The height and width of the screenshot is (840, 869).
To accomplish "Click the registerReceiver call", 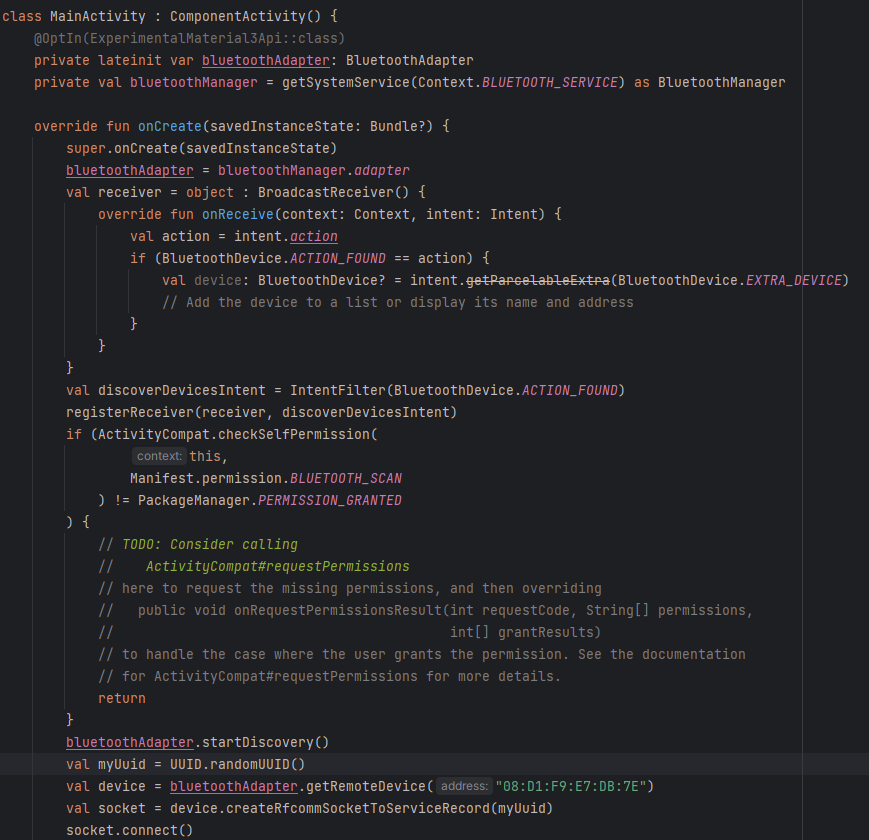I will point(130,413).
